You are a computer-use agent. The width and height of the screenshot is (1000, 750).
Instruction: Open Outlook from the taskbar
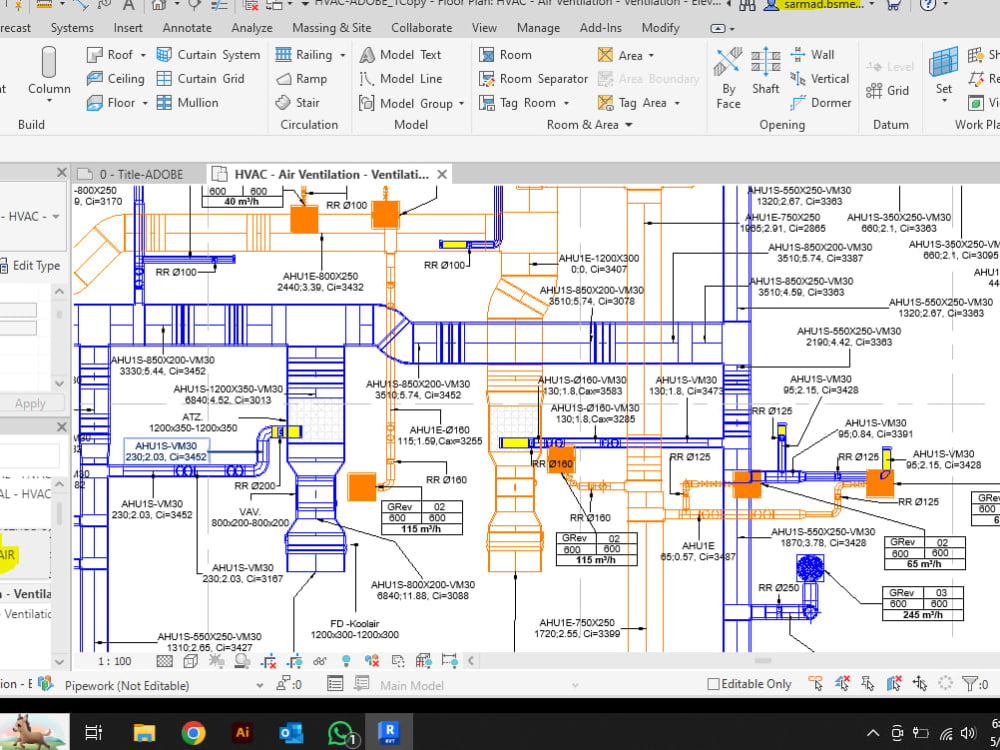coord(291,732)
